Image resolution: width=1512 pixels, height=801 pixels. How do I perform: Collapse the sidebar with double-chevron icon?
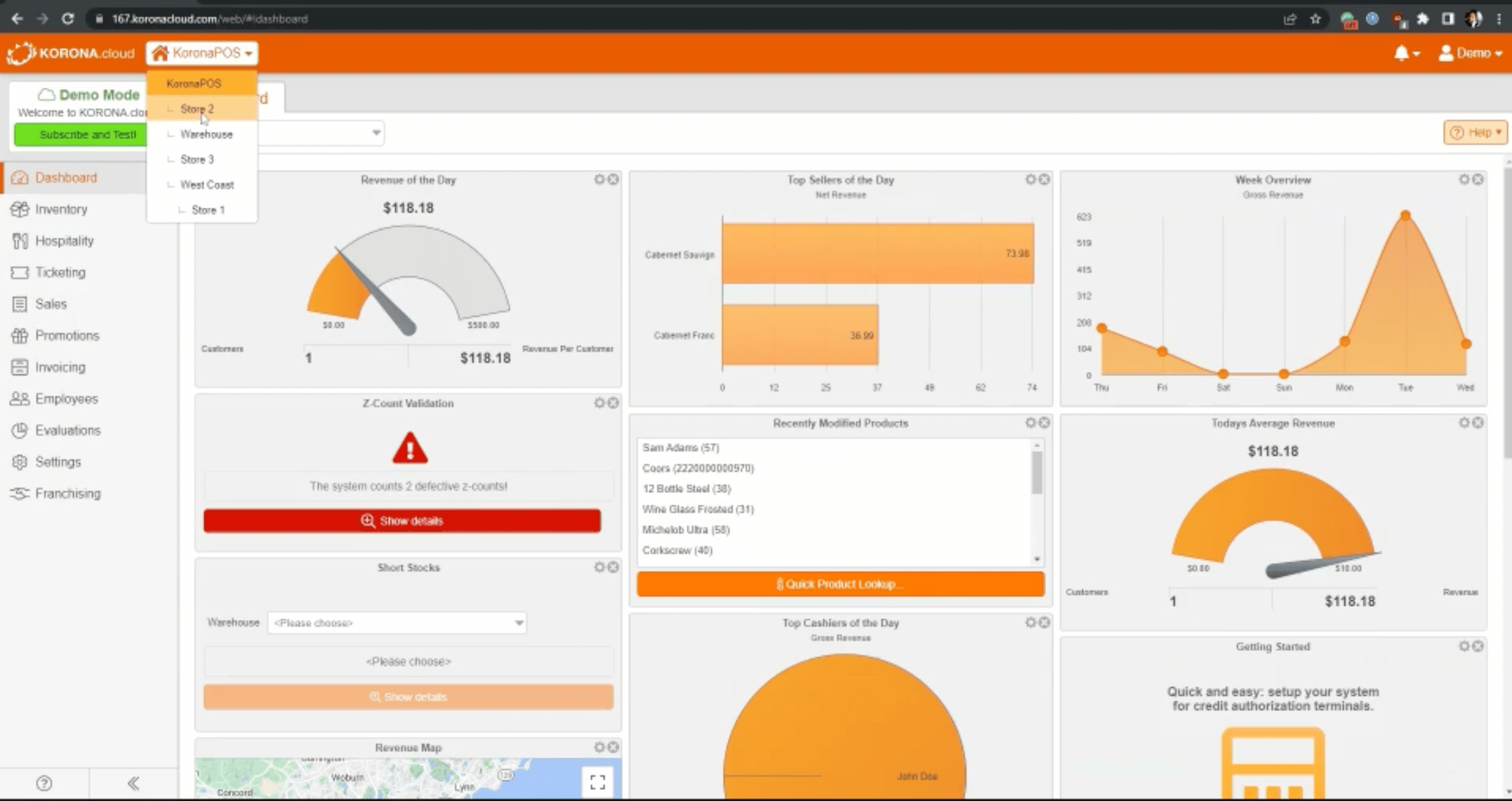pos(133,783)
